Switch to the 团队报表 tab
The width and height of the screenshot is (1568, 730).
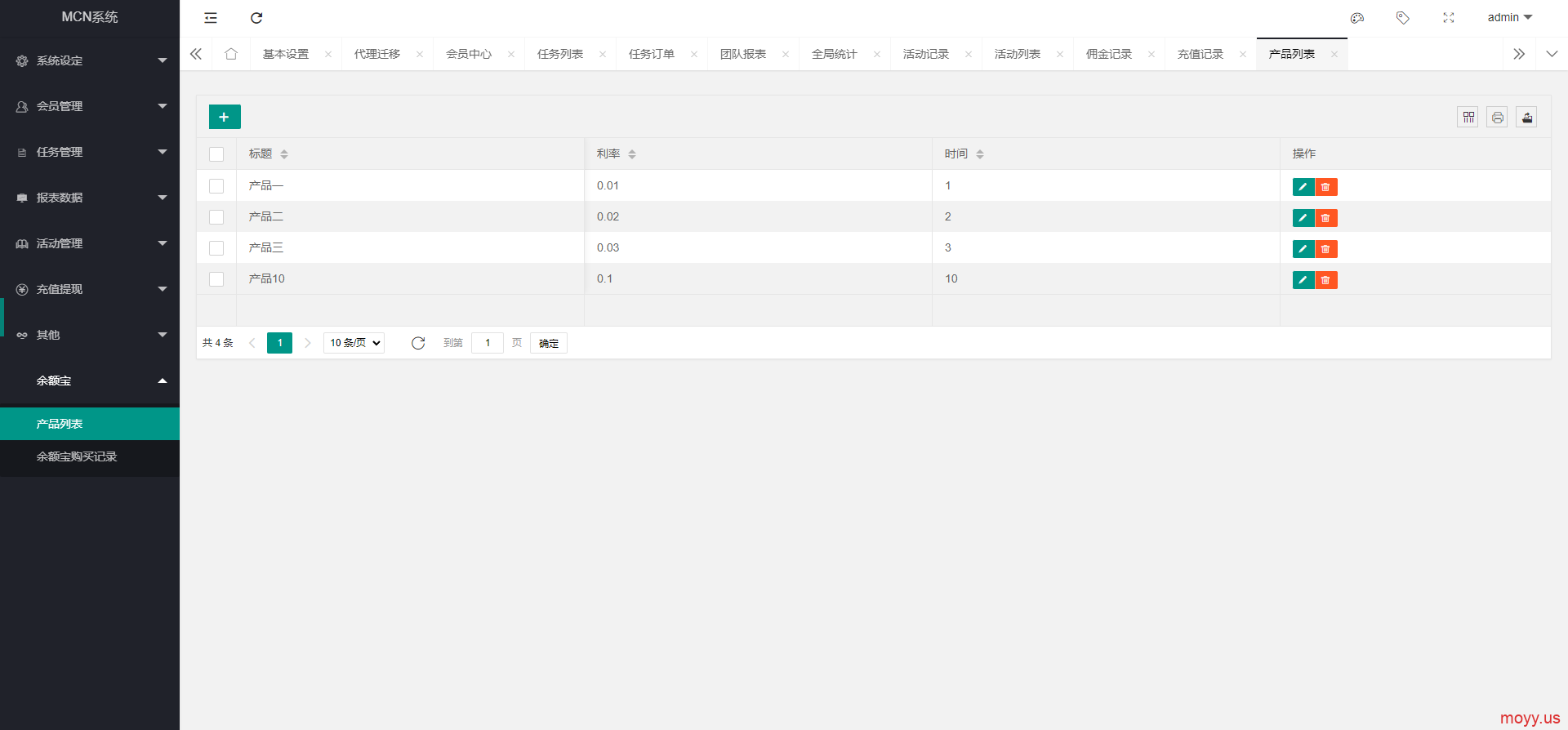pos(743,54)
